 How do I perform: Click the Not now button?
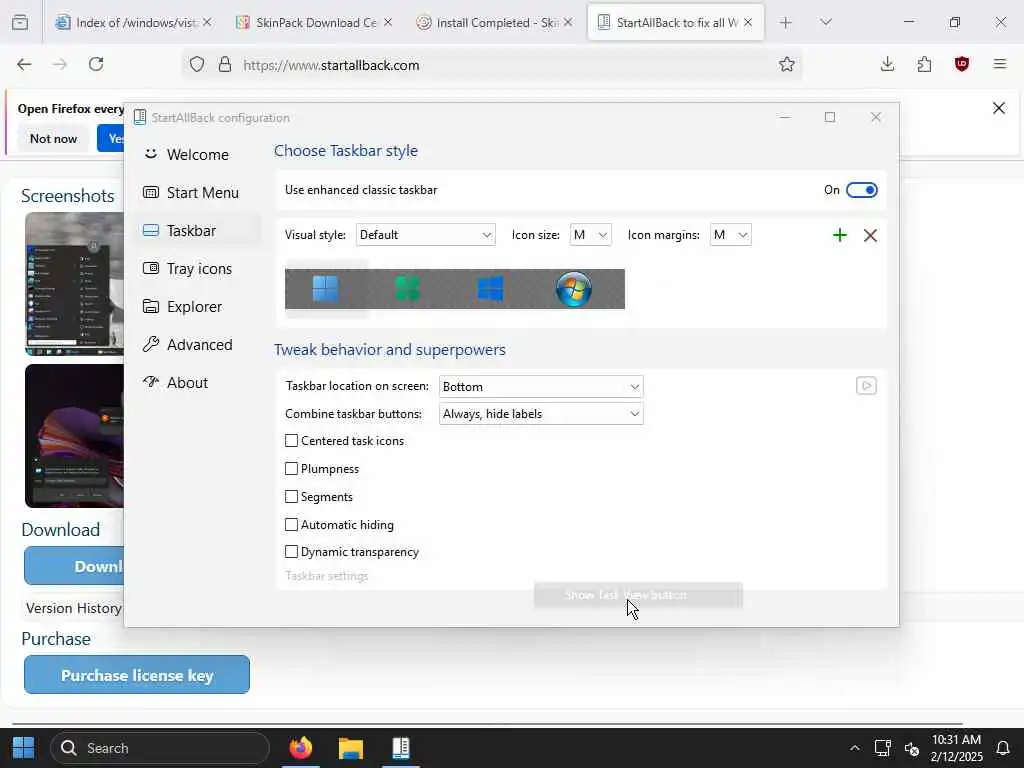click(x=54, y=138)
